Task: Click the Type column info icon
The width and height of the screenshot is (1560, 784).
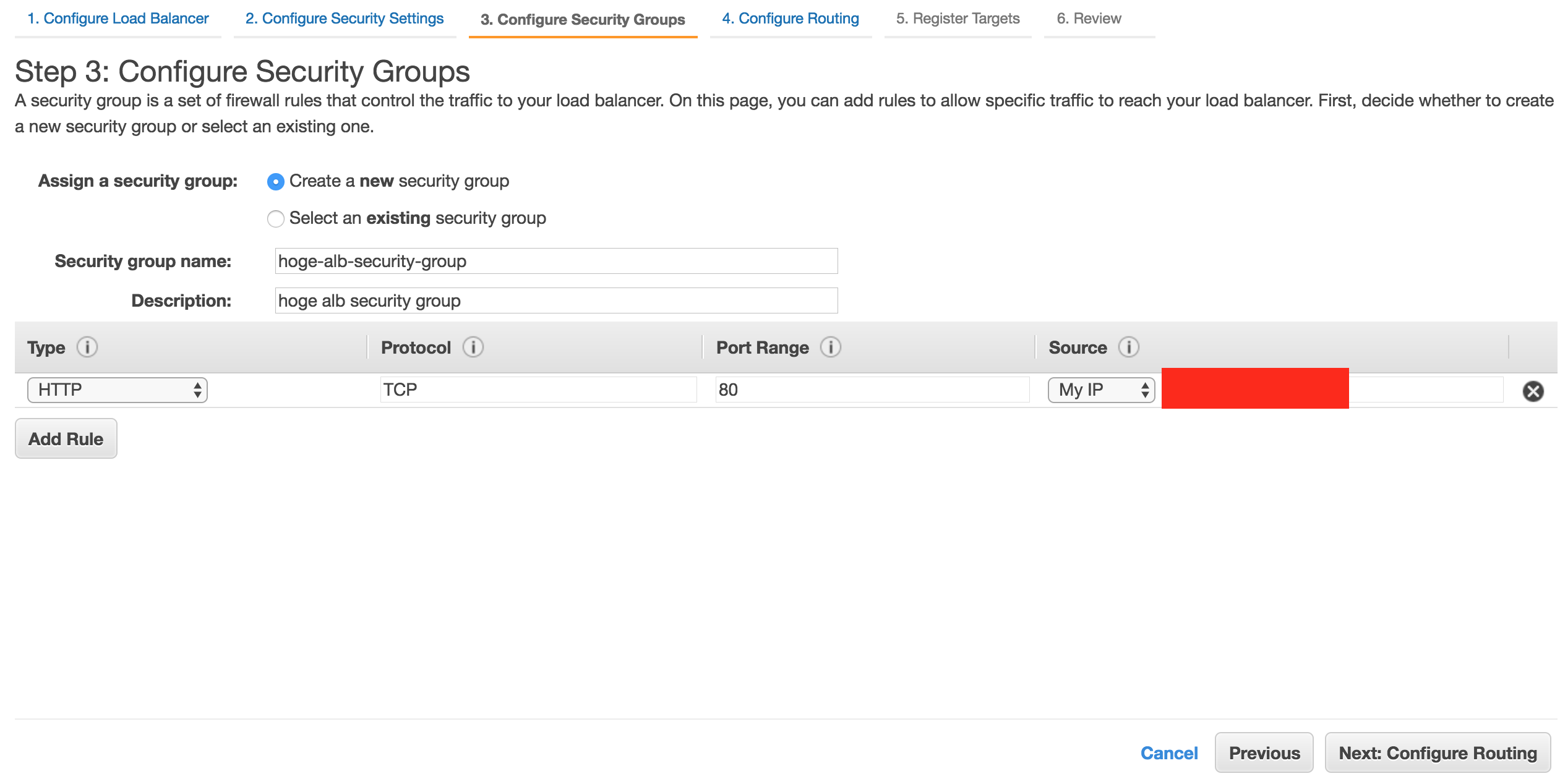Action: click(87, 347)
